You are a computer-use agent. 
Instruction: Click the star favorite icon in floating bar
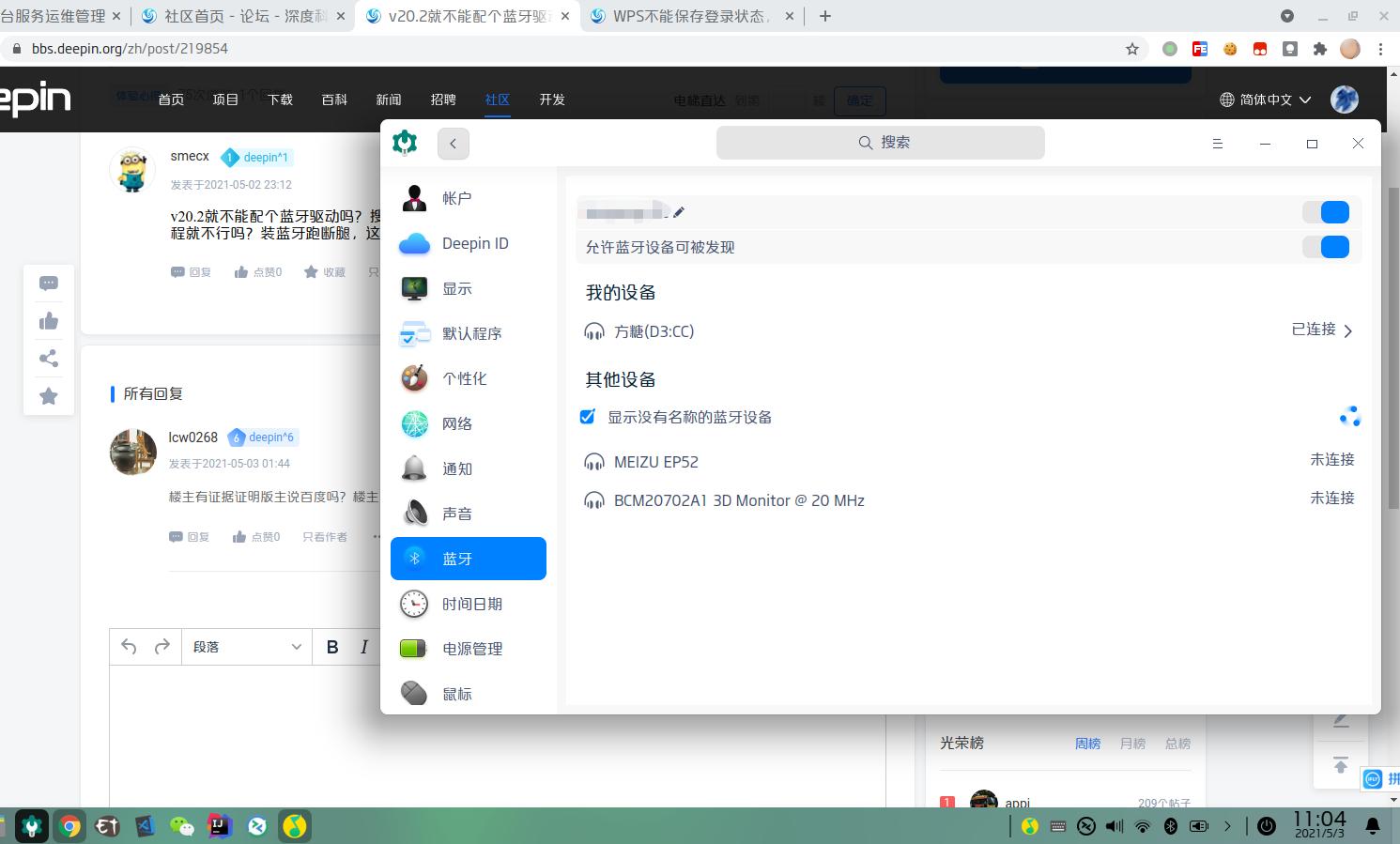pyautogui.click(x=49, y=396)
